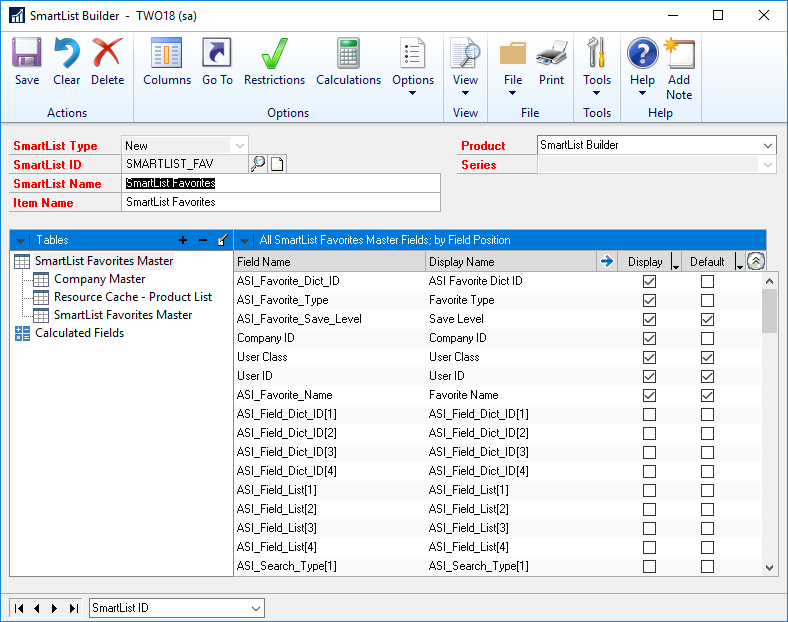Screen dimensions: 788x622
Task: Open the Tools menu arrow
Action: click(596, 93)
